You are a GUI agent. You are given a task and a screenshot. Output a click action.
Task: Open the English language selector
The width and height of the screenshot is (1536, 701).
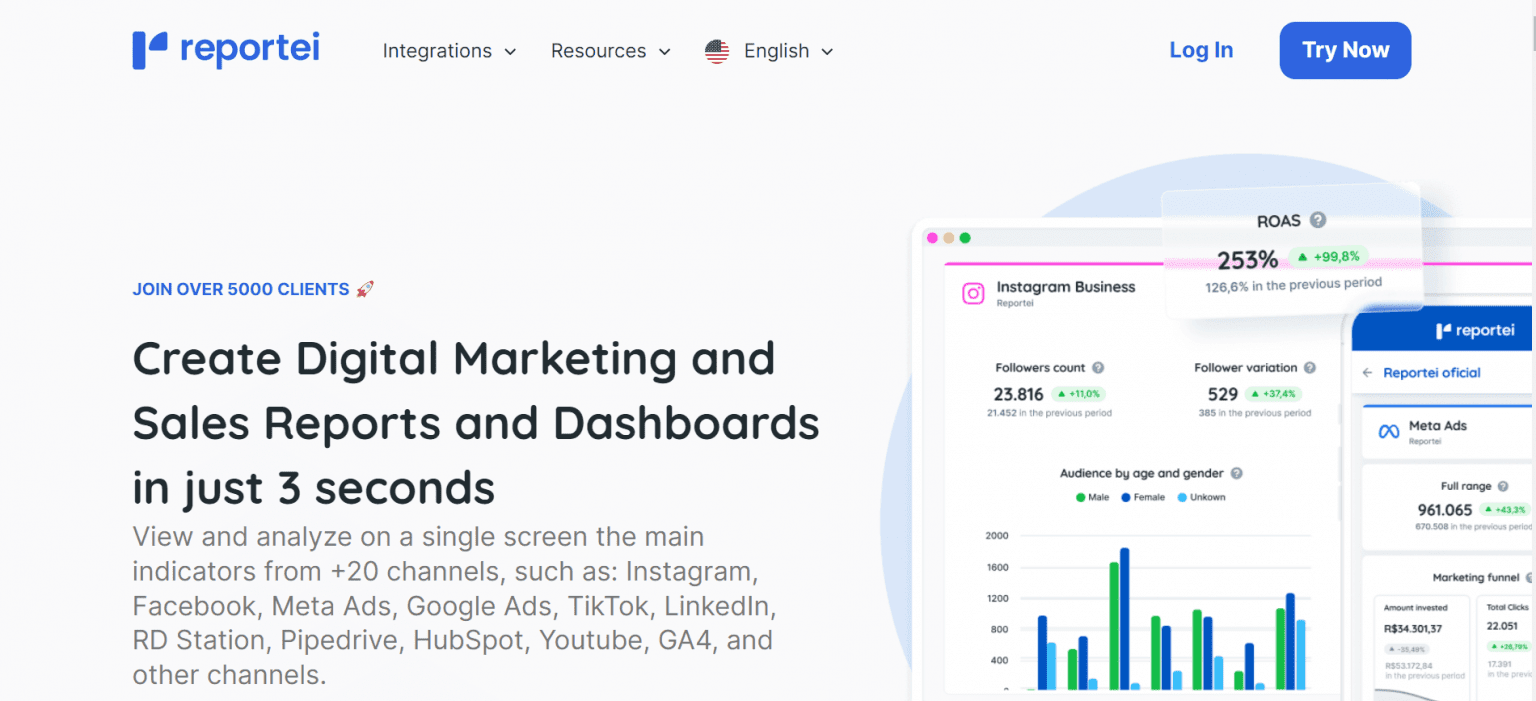coord(777,50)
